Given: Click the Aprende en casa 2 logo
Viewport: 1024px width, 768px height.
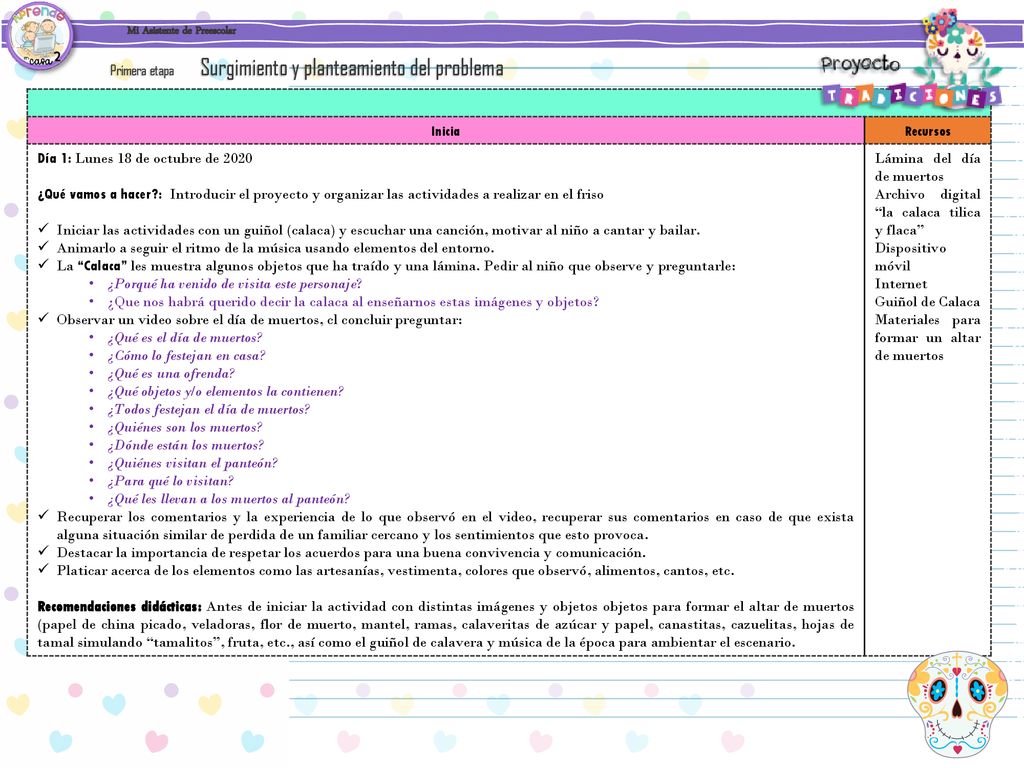Looking at the screenshot, I should point(40,36).
